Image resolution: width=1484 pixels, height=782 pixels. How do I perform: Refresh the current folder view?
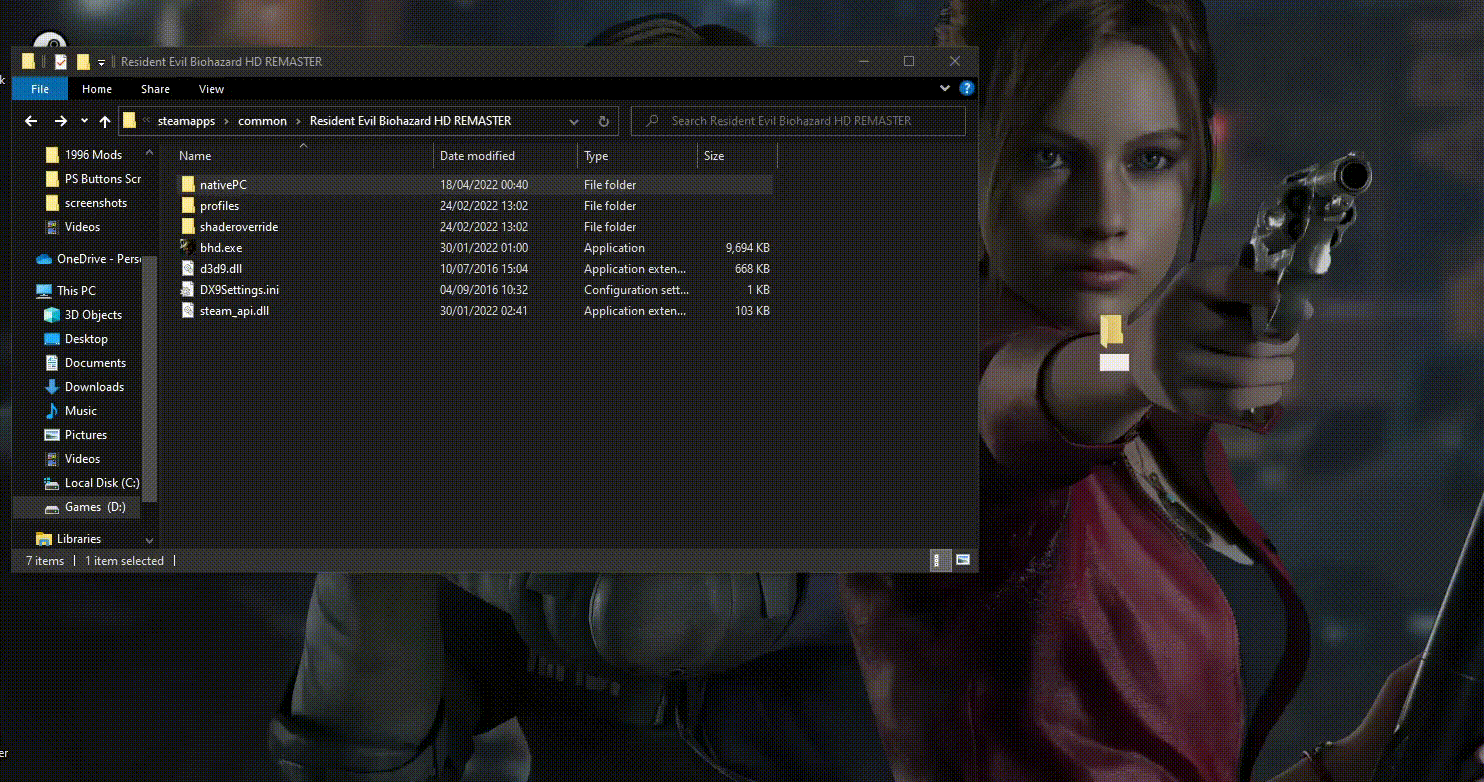coord(604,121)
